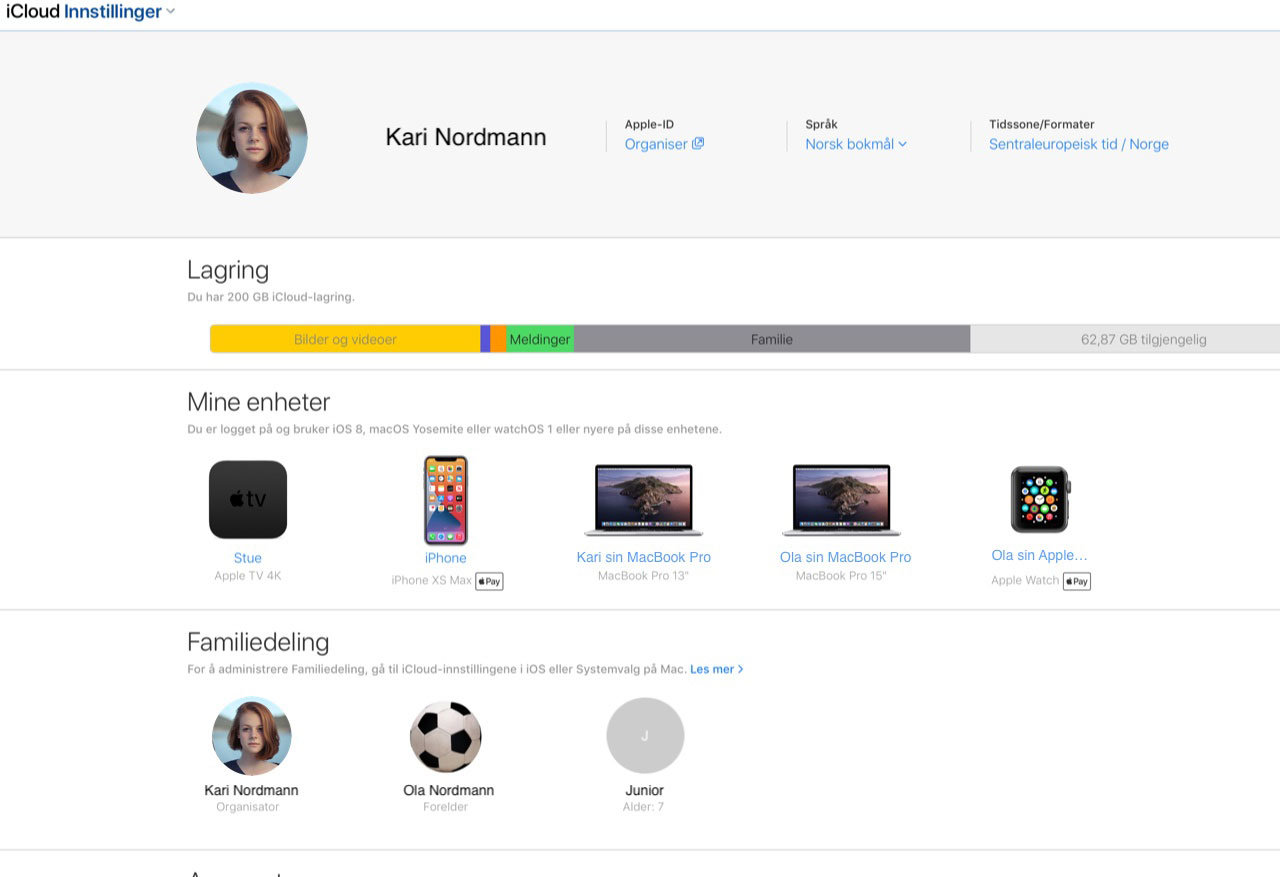
Task: Click Ola Nordmann's soccer ball avatar
Action: point(446,736)
